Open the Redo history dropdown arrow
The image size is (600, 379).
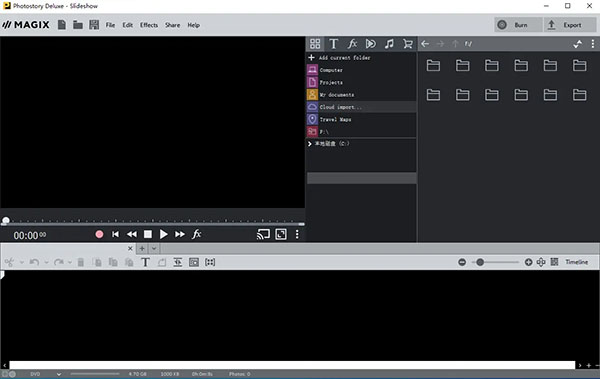70,263
